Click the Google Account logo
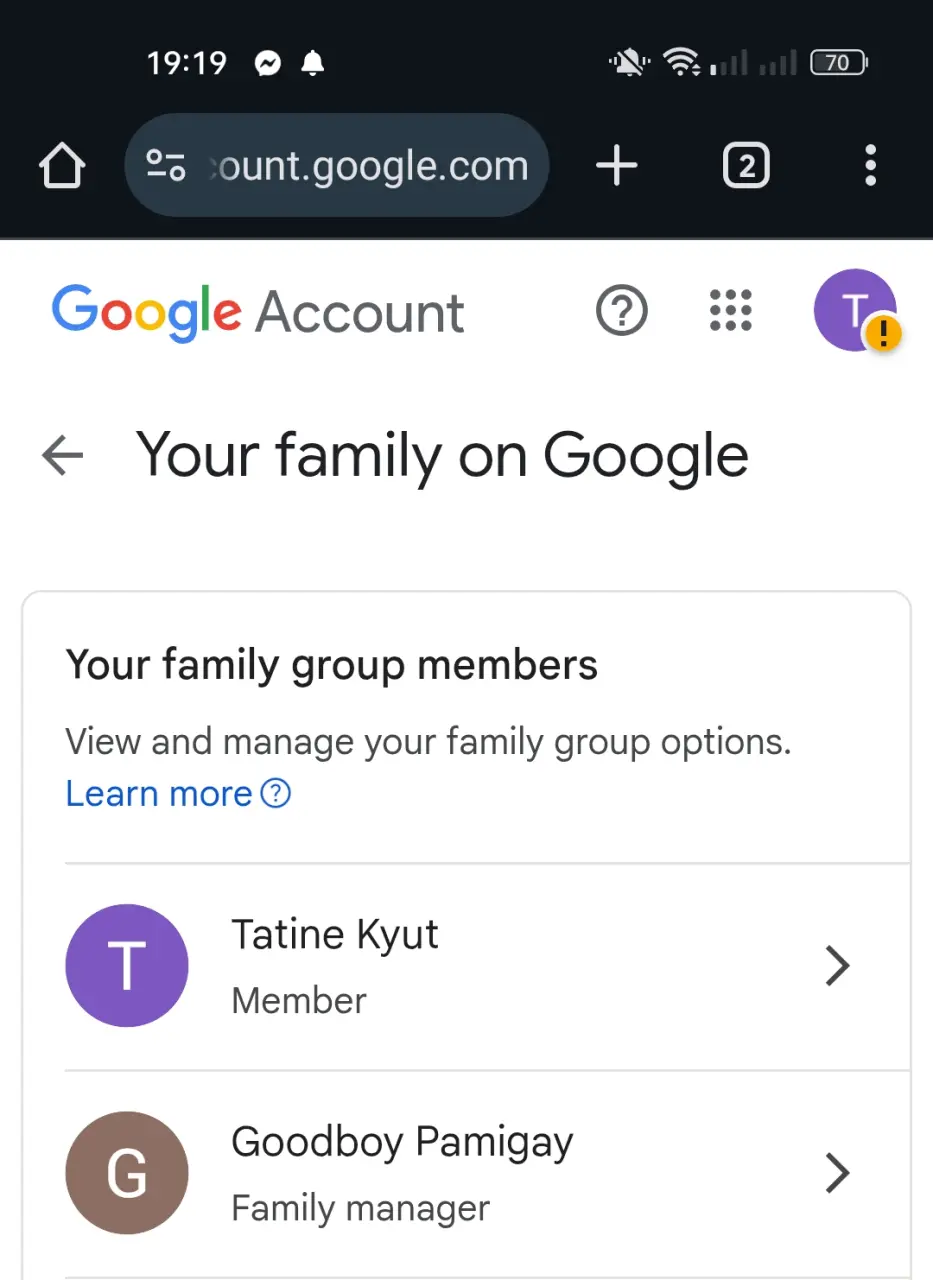The image size is (933, 1280). [258, 313]
